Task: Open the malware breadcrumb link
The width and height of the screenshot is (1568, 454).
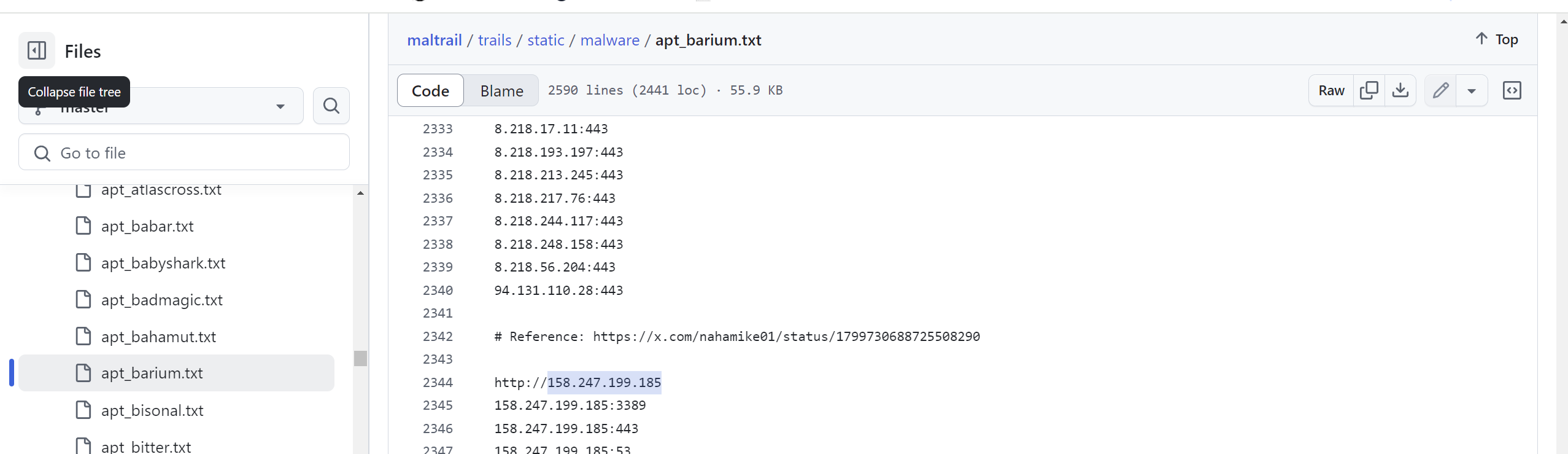Action: click(x=610, y=40)
